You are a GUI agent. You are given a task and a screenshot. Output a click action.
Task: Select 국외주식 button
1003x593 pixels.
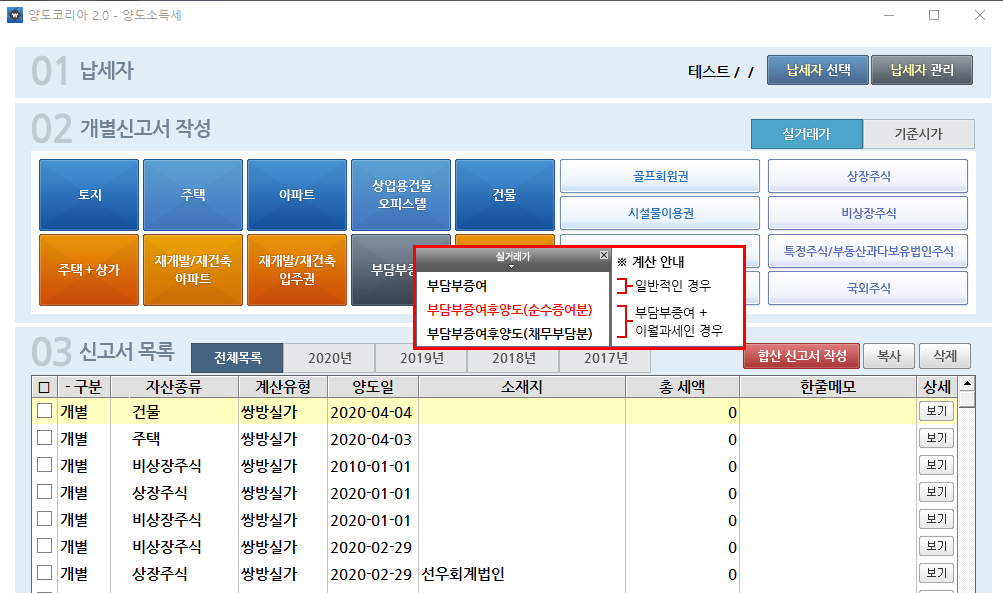click(x=868, y=288)
